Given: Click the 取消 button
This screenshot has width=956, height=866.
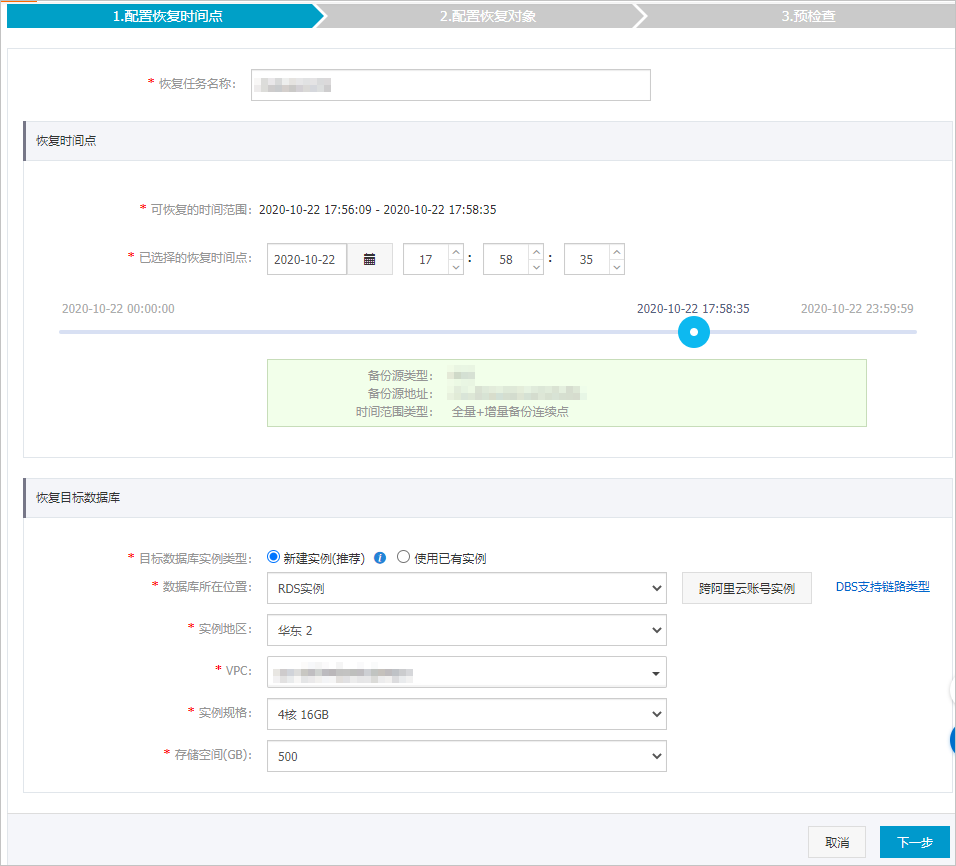Looking at the screenshot, I should click(836, 842).
